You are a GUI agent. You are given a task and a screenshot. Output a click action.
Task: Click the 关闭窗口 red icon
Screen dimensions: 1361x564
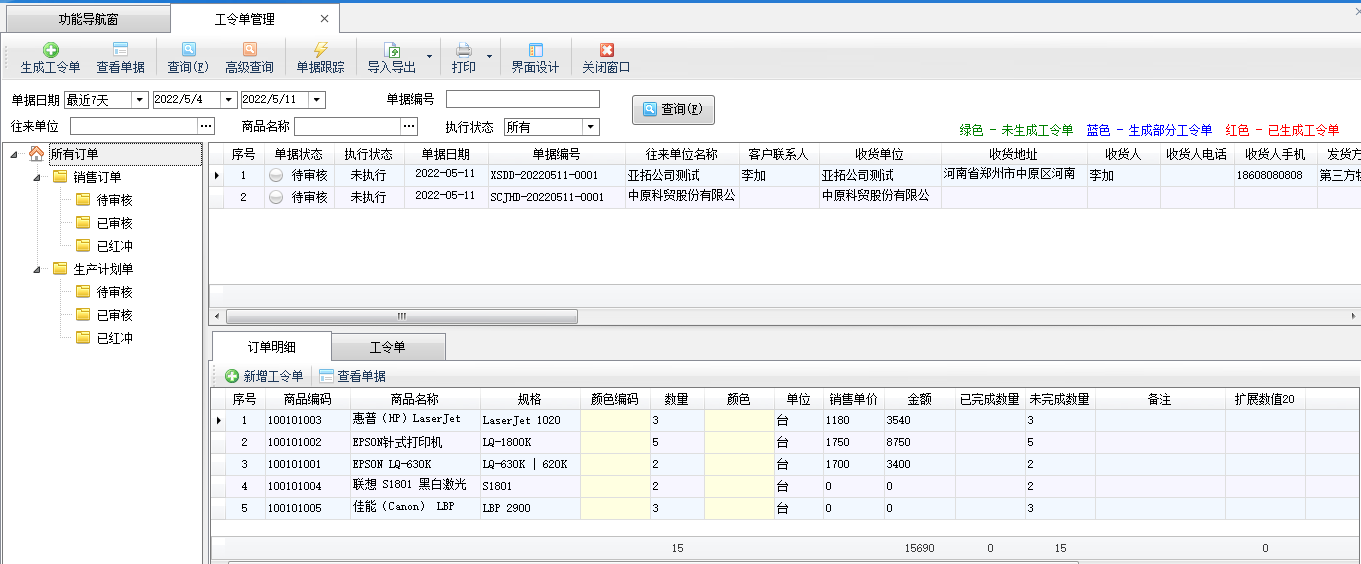[x=606, y=50]
